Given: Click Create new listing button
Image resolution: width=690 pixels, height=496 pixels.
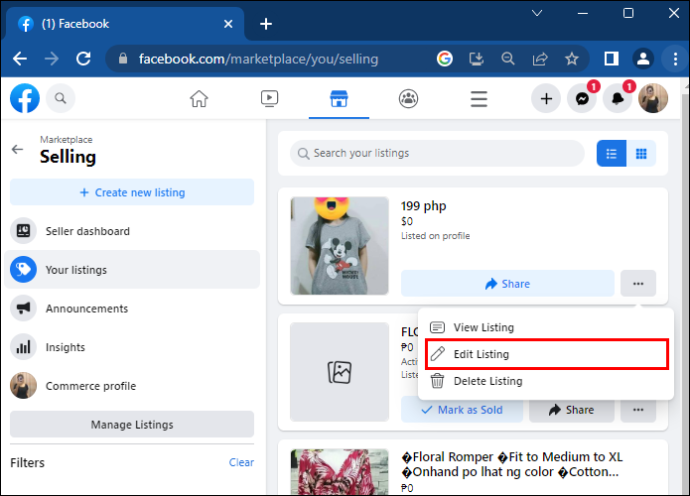Looking at the screenshot, I should click(x=132, y=192).
